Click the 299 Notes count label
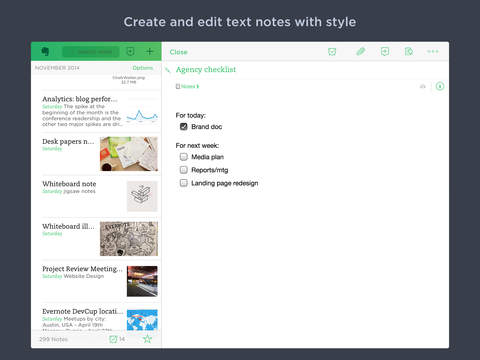Viewport: 480px width, 360px height. point(53,339)
